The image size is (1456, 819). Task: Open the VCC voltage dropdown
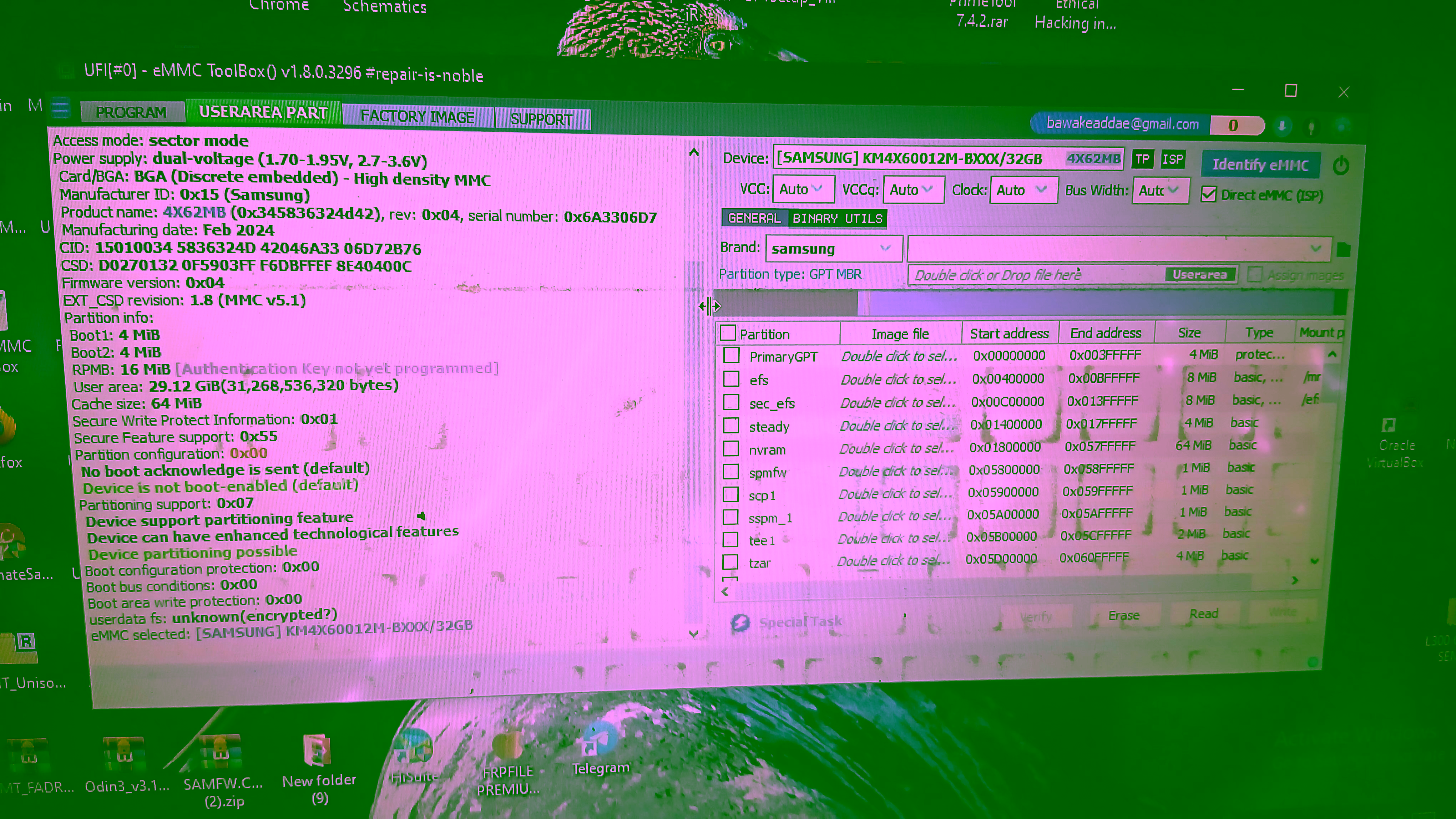click(803, 189)
